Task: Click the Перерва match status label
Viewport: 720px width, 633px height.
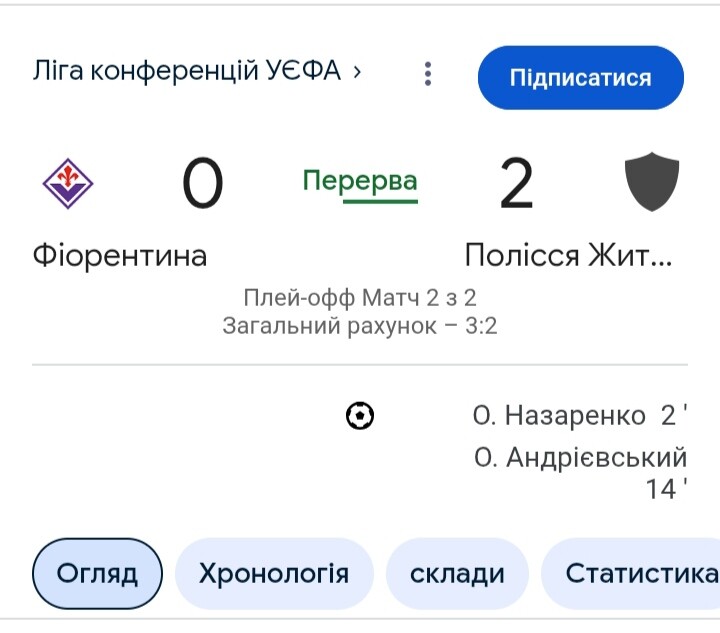Action: click(x=360, y=183)
